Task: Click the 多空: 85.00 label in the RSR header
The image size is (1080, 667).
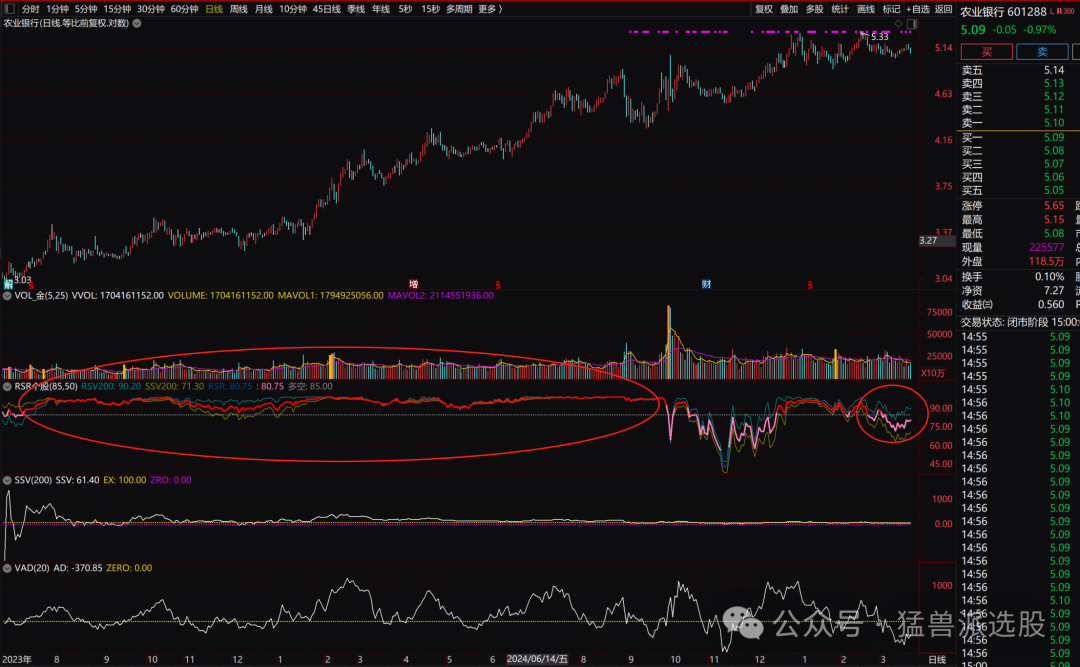Action: 310,387
